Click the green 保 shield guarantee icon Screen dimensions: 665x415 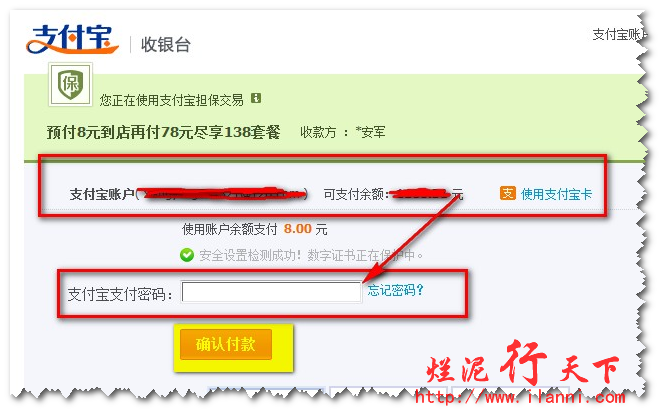tap(70, 84)
